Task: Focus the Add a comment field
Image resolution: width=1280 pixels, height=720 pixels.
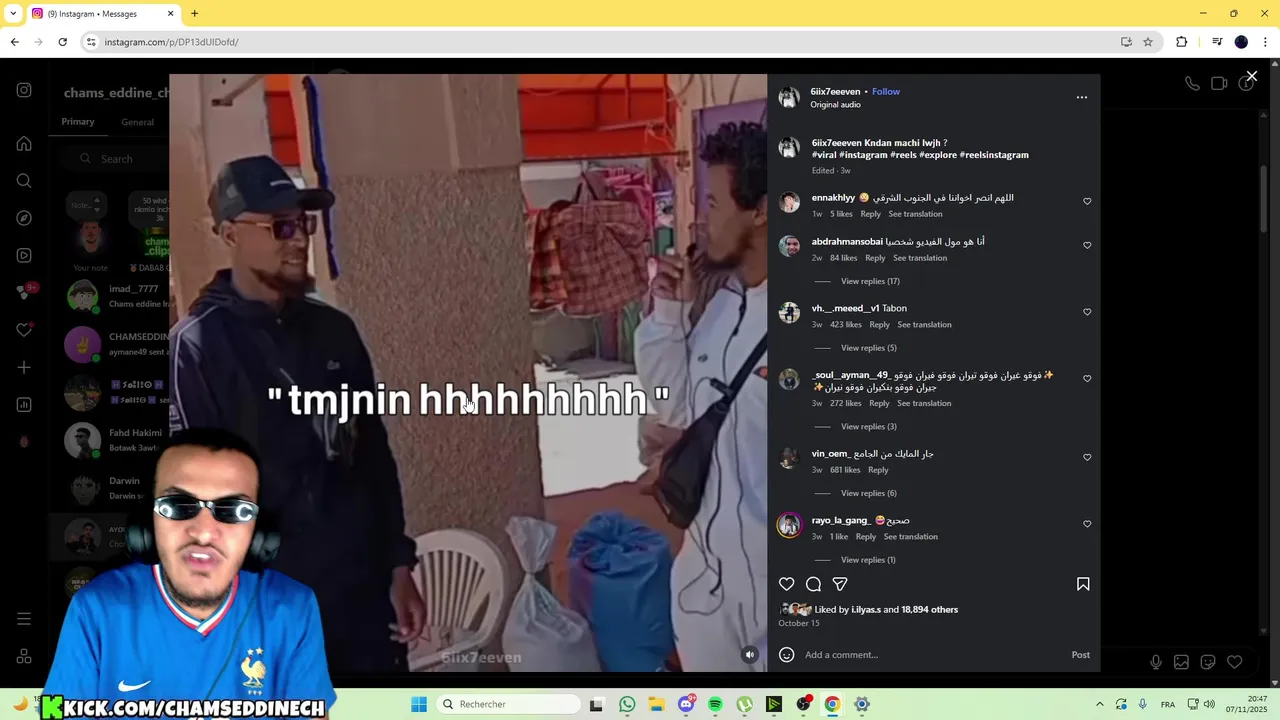Action: [x=930, y=655]
